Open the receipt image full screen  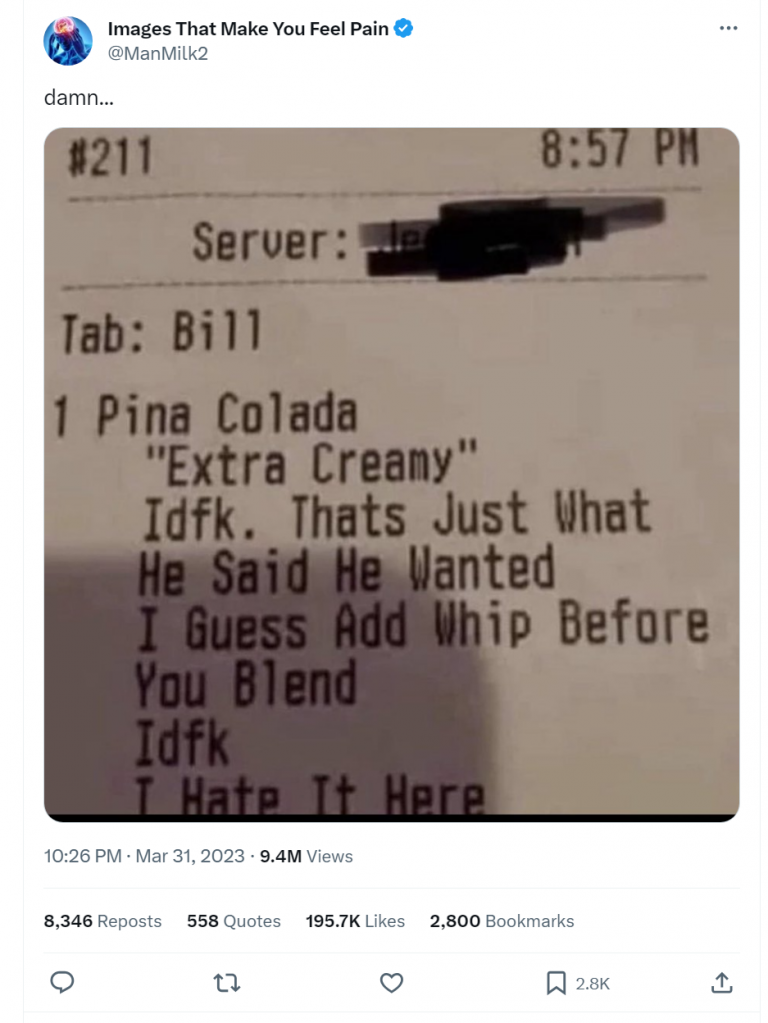coord(390,470)
